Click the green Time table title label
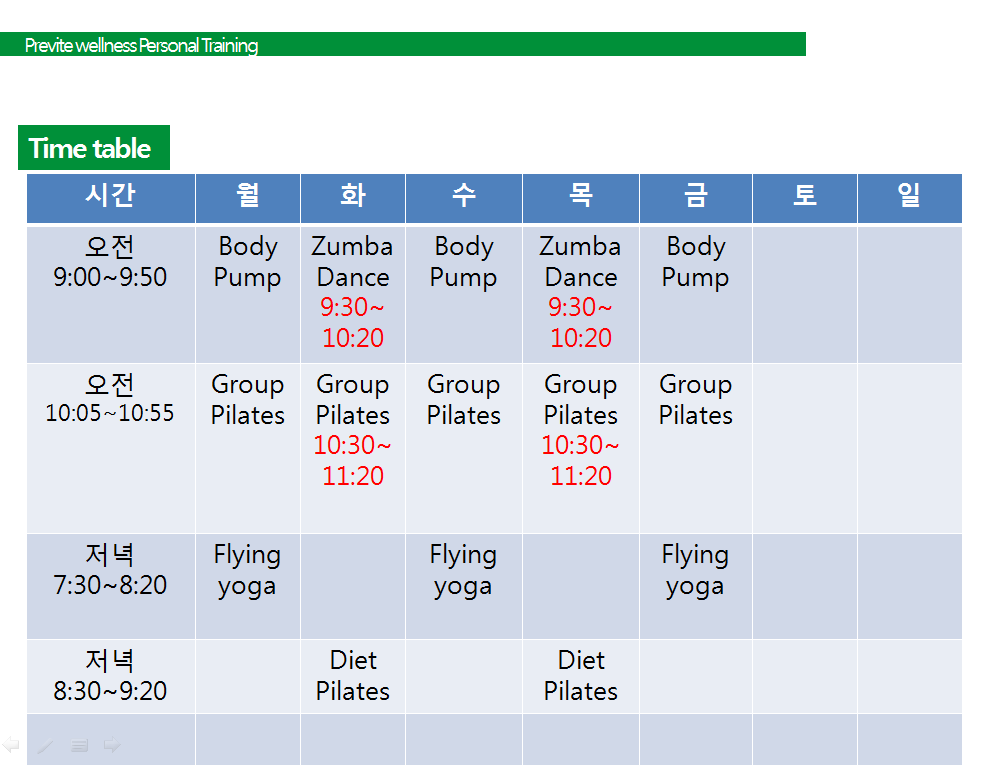The width and height of the screenshot is (1005, 765). [93, 148]
